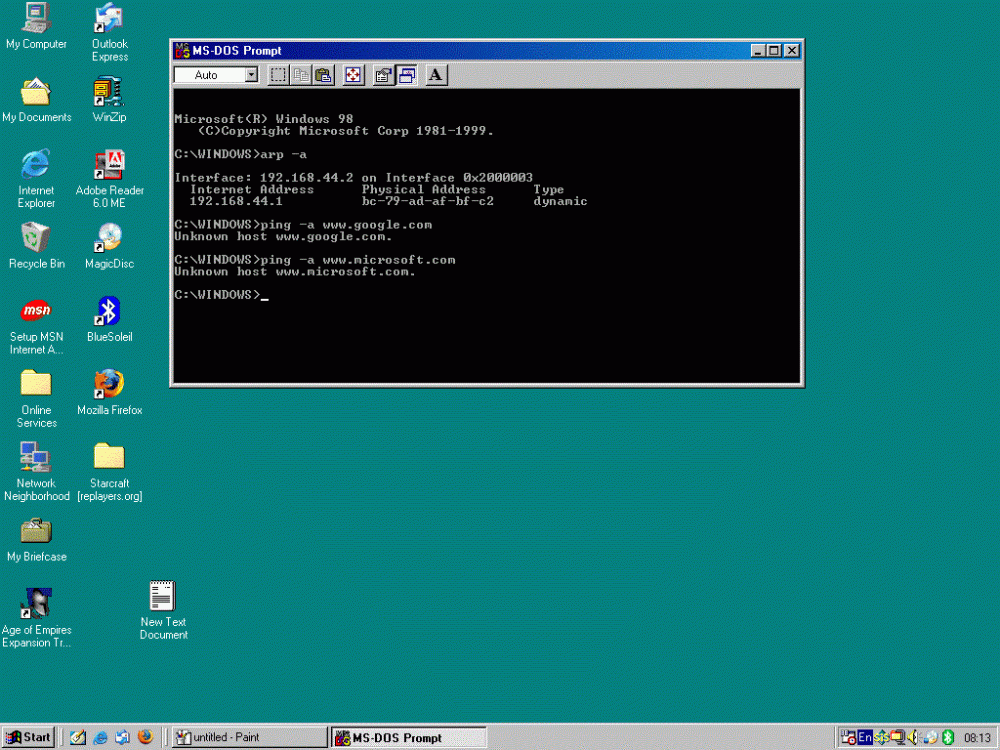Screen dimensions: 1000x750
Task: Select the WinZip desktop shortcut
Action: [109, 99]
